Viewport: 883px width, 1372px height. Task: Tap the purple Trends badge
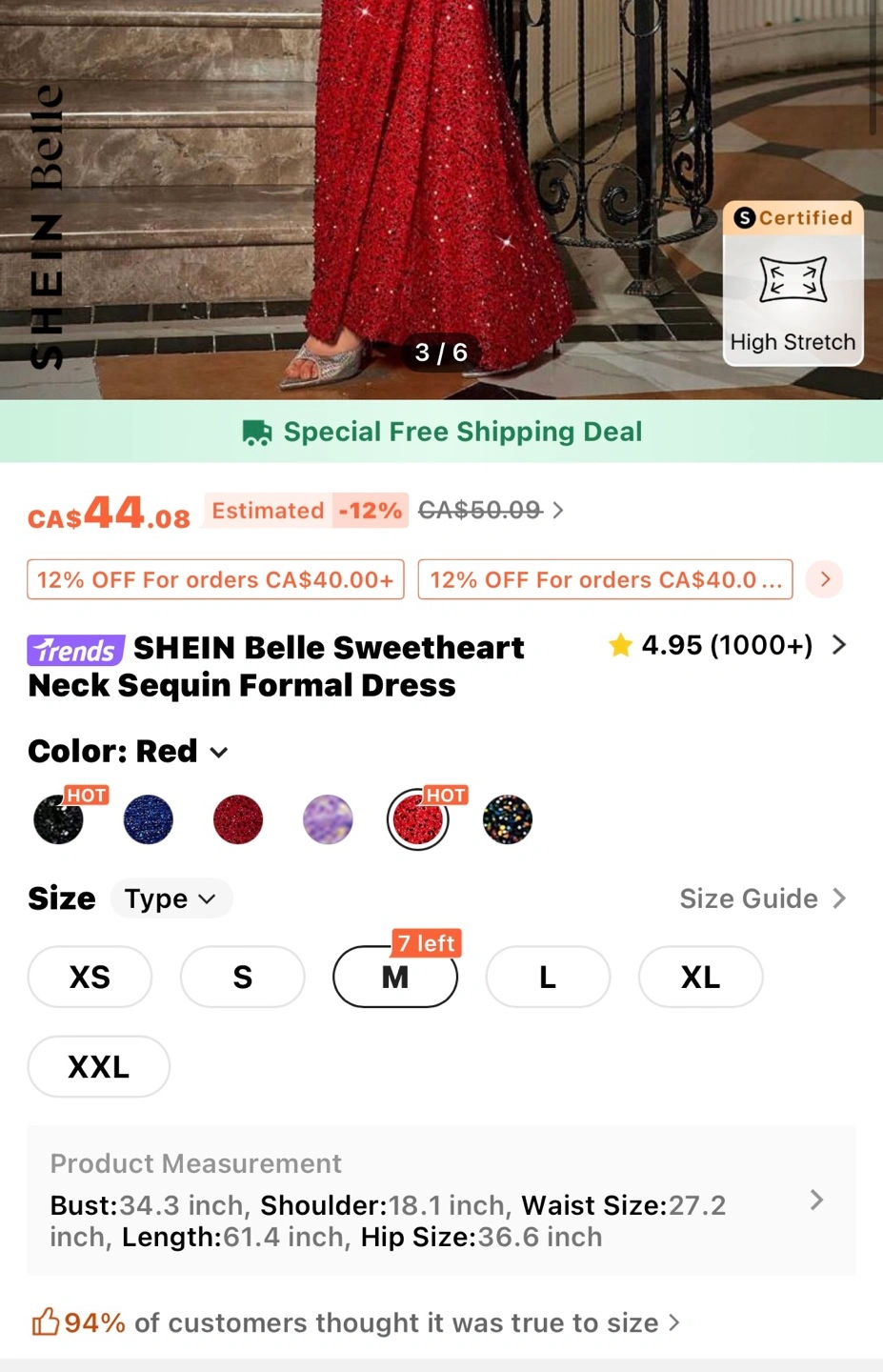[x=76, y=650]
